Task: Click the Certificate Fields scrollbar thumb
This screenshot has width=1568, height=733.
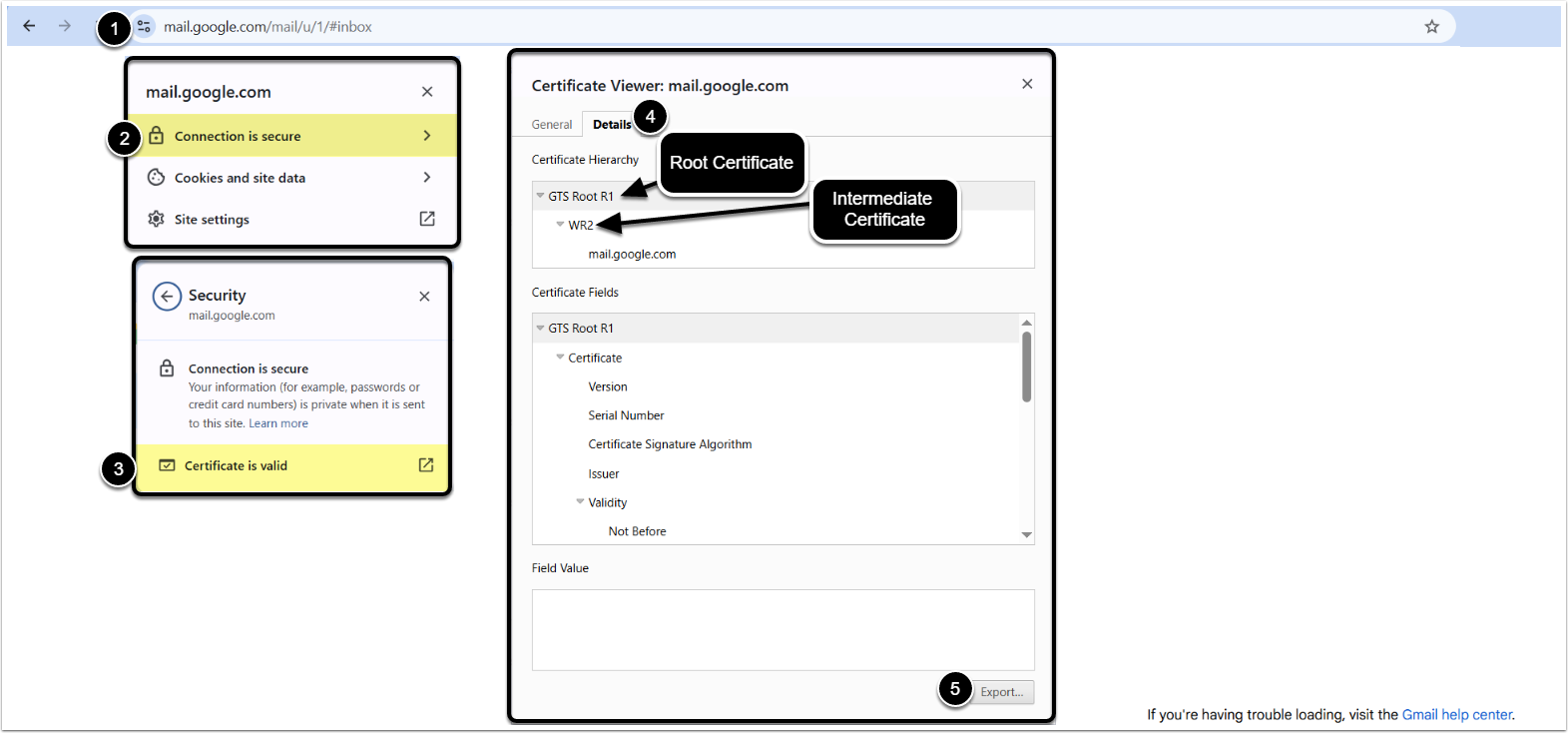Action: (1026, 366)
